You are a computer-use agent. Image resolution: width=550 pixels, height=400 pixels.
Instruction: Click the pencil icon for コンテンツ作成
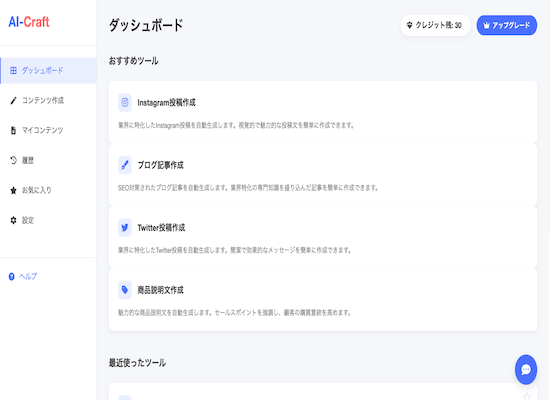(x=13, y=101)
